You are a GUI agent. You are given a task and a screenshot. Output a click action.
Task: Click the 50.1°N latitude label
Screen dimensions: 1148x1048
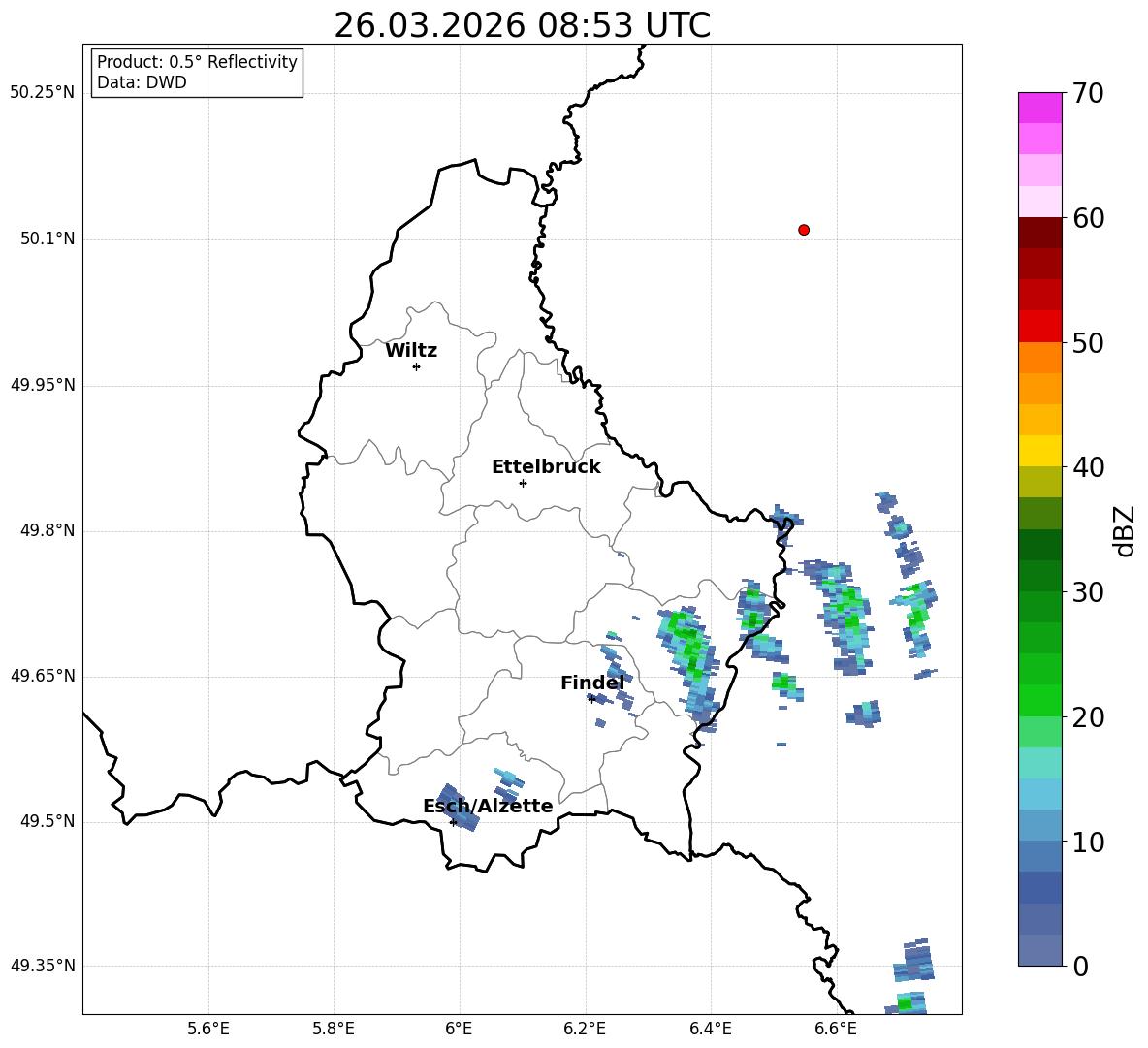(x=48, y=238)
